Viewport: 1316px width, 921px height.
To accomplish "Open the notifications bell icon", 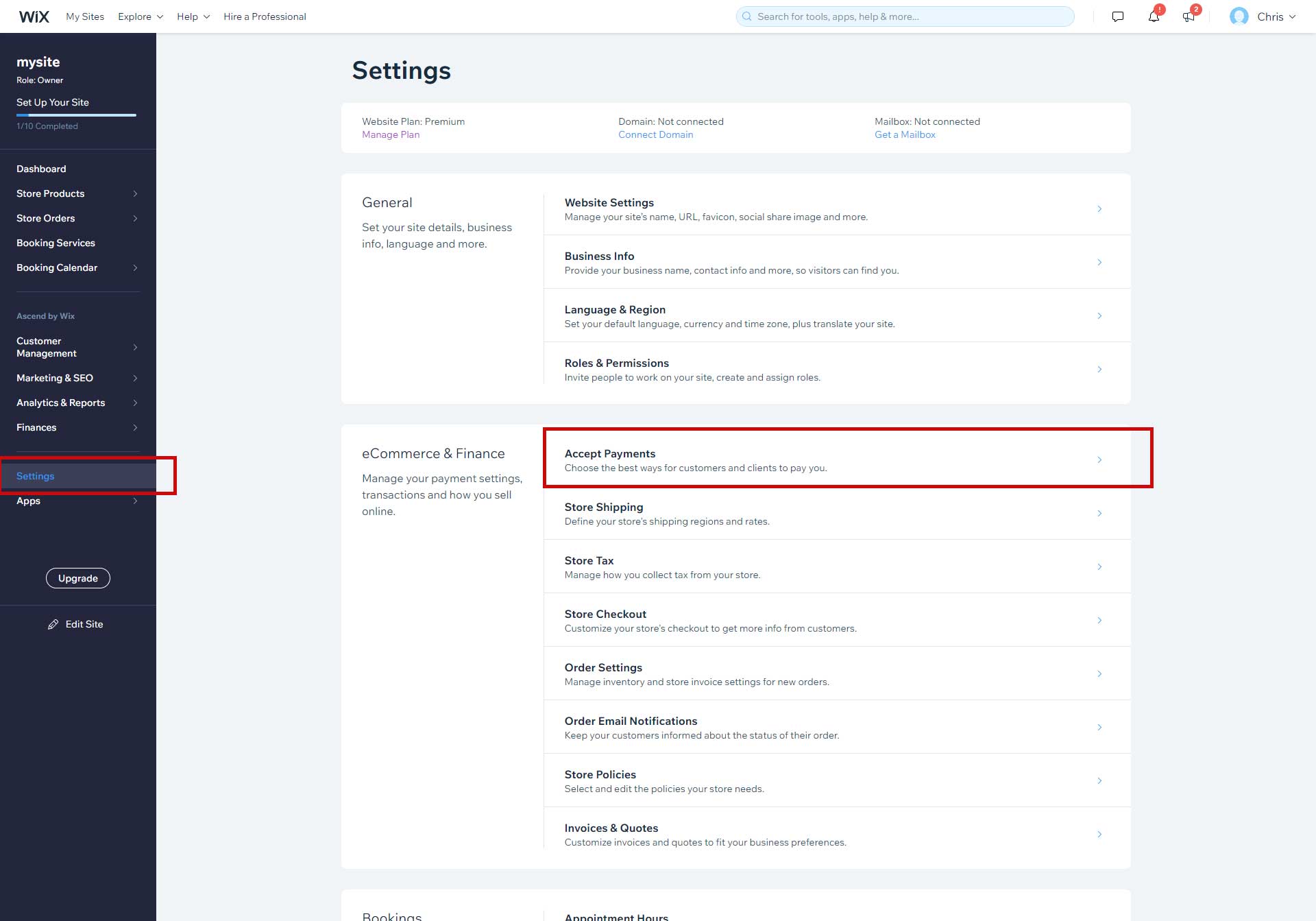I will (x=1154, y=16).
